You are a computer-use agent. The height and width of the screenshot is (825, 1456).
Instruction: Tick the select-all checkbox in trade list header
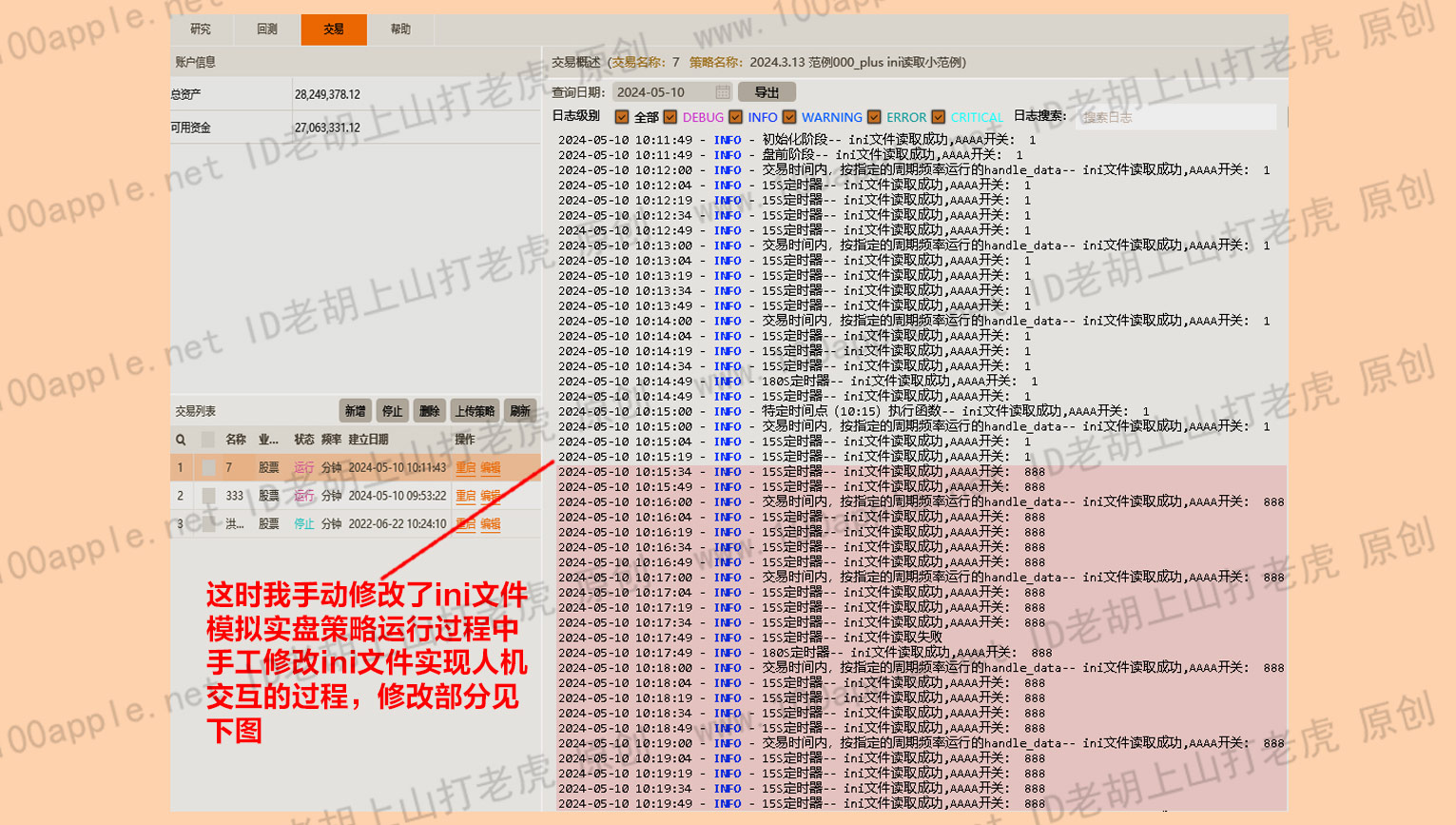pyautogui.click(x=207, y=440)
